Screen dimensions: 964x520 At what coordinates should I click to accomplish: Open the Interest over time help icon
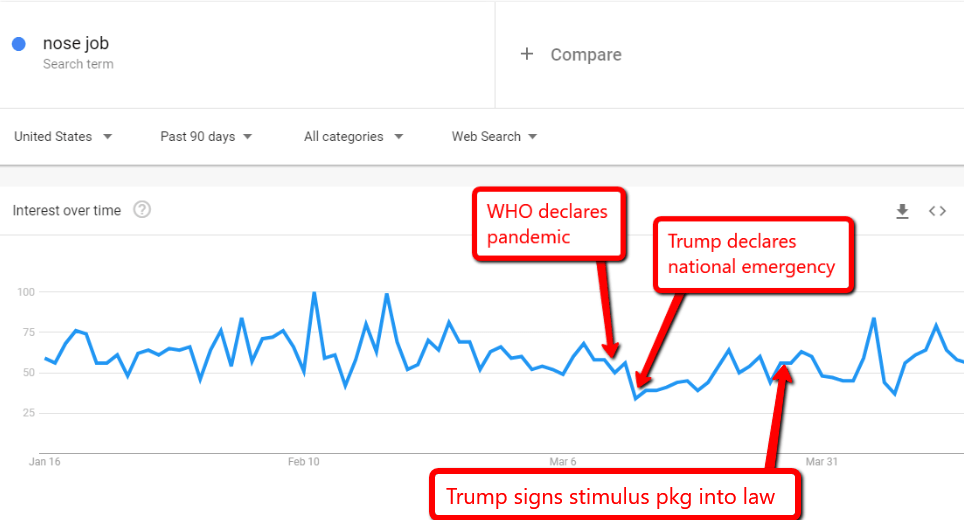point(142,210)
